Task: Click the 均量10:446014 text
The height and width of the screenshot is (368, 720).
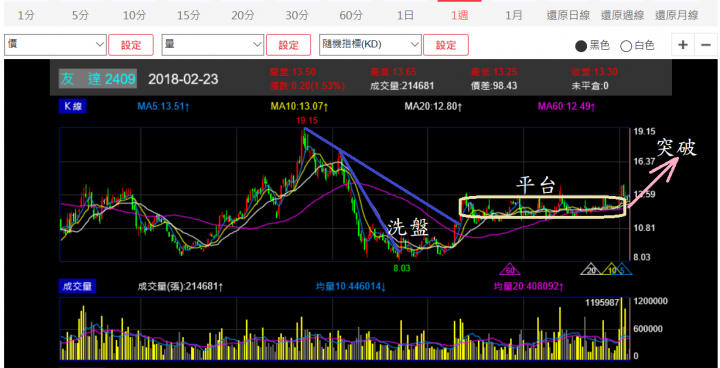Action: pyautogui.click(x=350, y=287)
